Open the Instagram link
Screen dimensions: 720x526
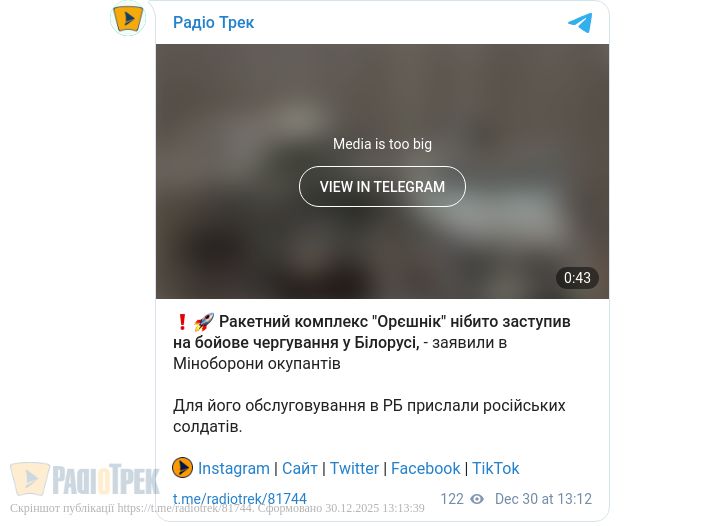tap(234, 468)
